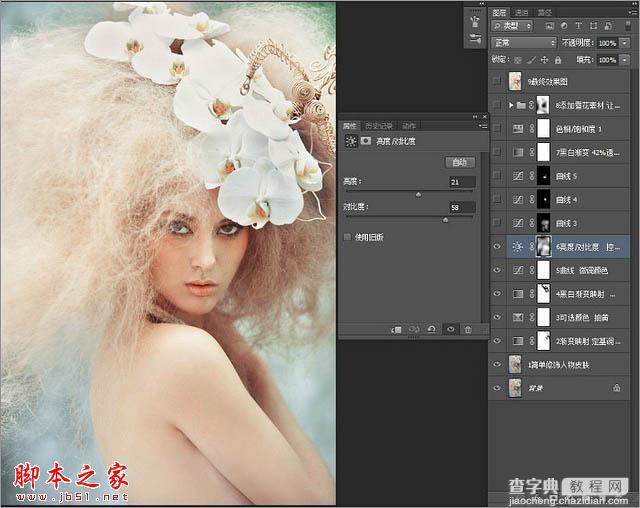Switch to the Paths tab

click(x=544, y=13)
